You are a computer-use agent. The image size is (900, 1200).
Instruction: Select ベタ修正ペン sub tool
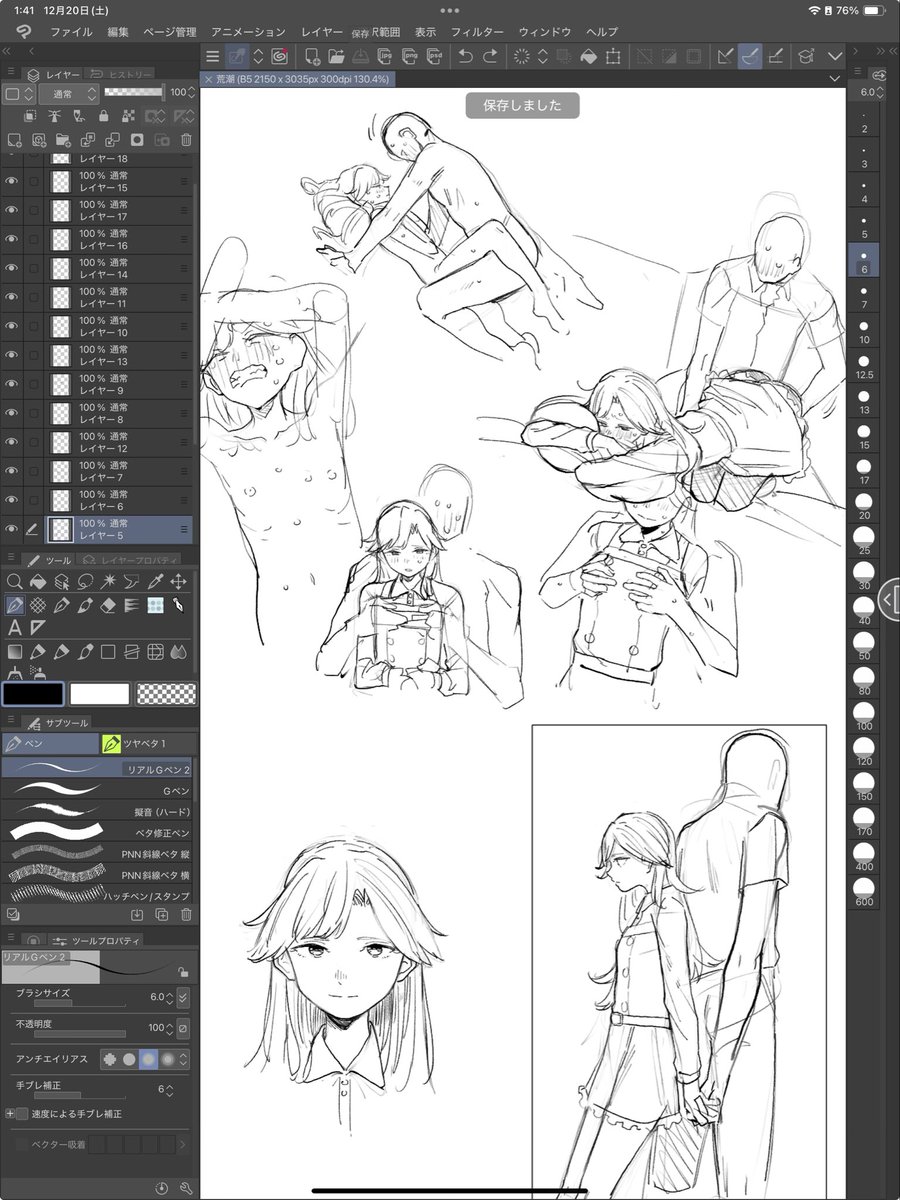pyautogui.click(x=99, y=832)
